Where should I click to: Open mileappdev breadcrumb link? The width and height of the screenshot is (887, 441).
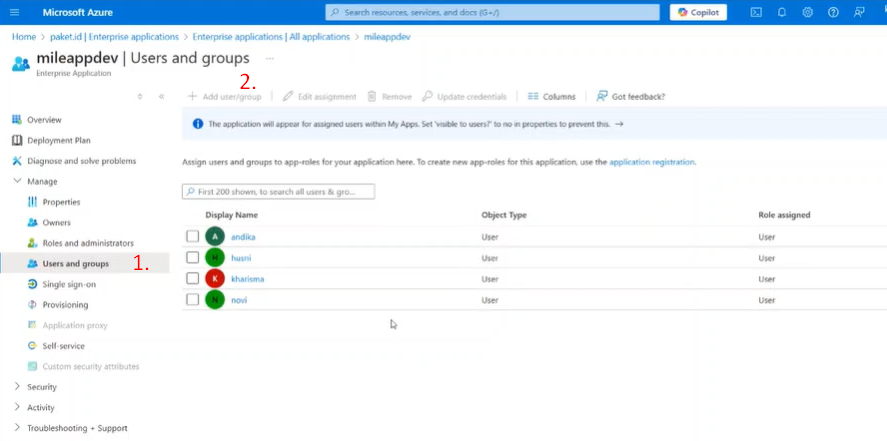pos(387,37)
